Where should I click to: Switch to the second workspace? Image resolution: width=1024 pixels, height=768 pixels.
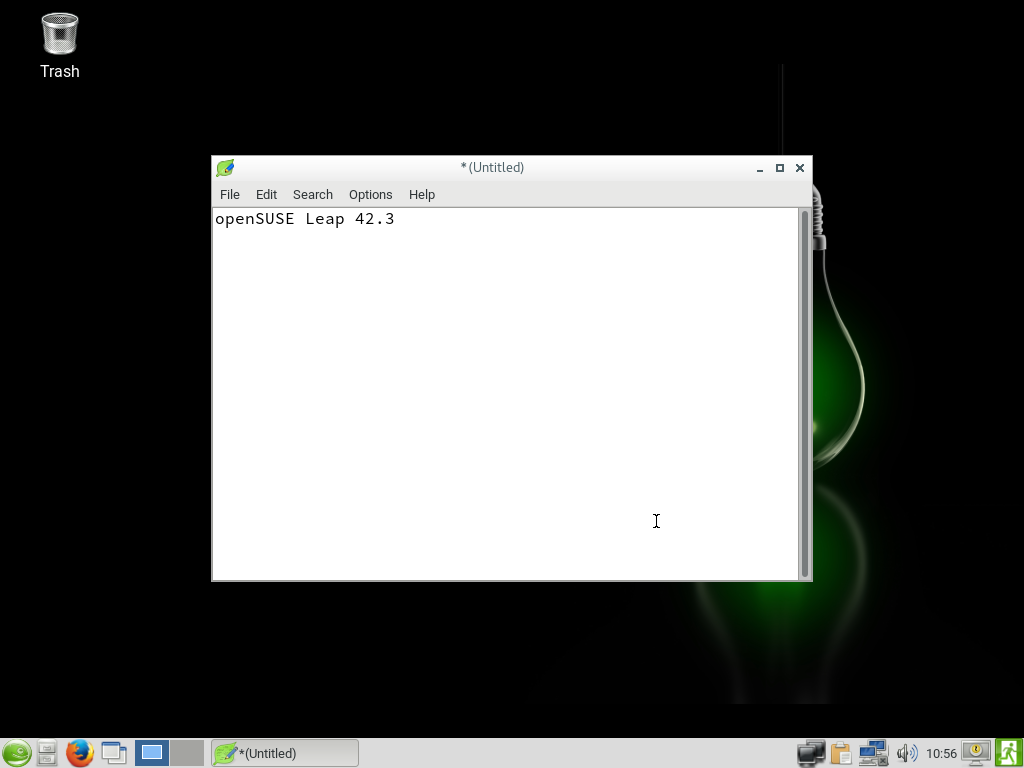pyautogui.click(x=187, y=753)
